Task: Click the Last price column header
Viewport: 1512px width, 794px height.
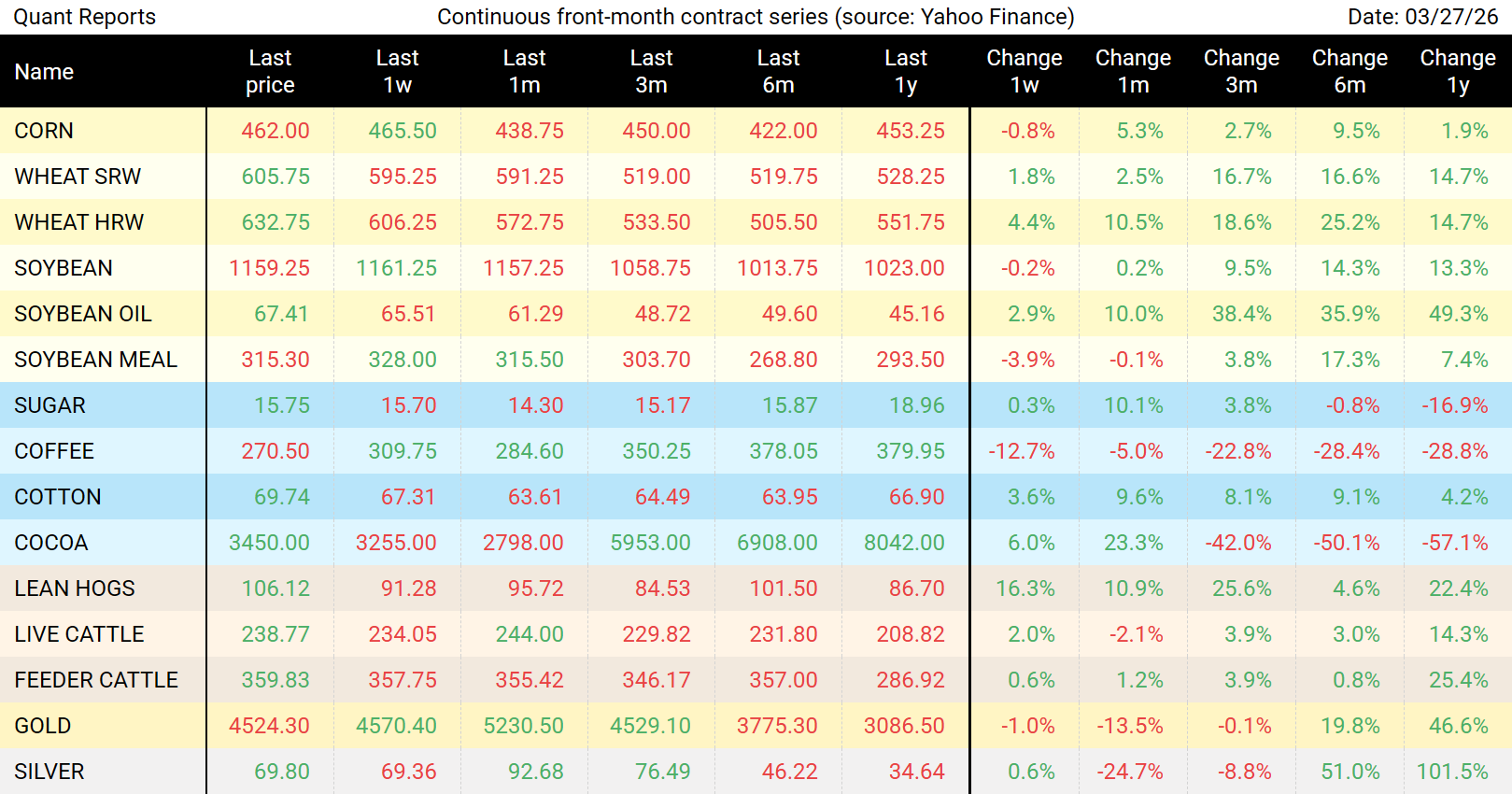Action: [x=270, y=72]
